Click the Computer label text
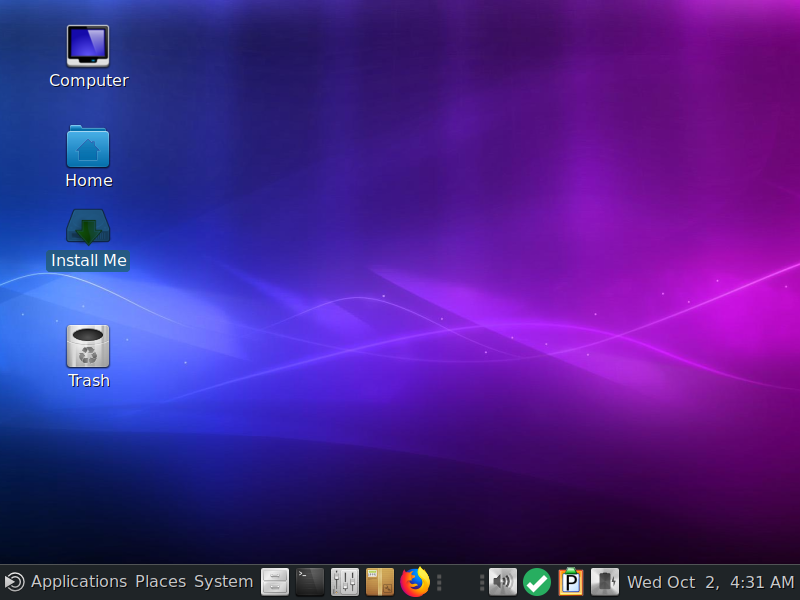The height and width of the screenshot is (600, 800). pos(89,81)
